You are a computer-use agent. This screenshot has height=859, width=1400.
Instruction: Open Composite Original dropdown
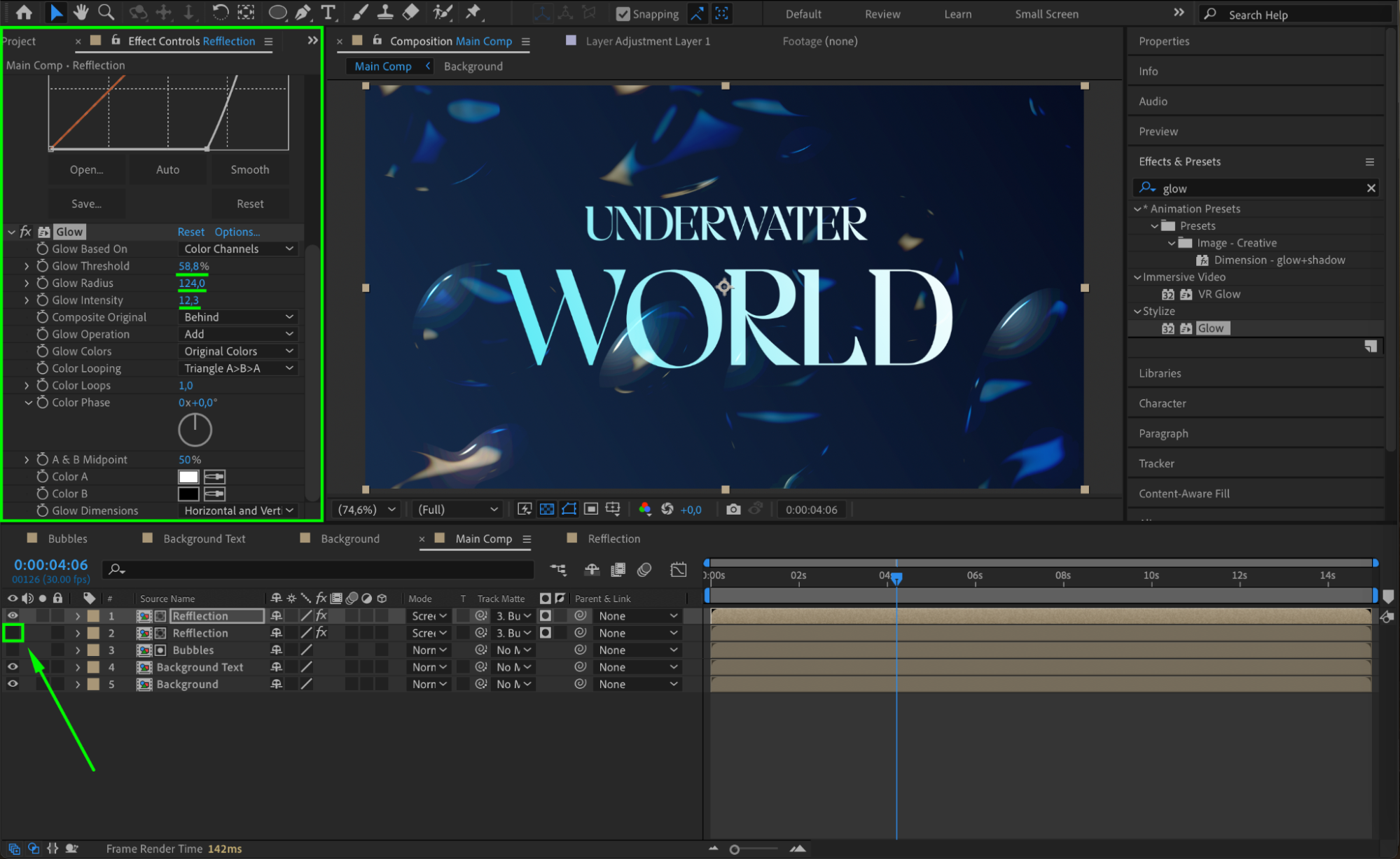[x=238, y=317]
